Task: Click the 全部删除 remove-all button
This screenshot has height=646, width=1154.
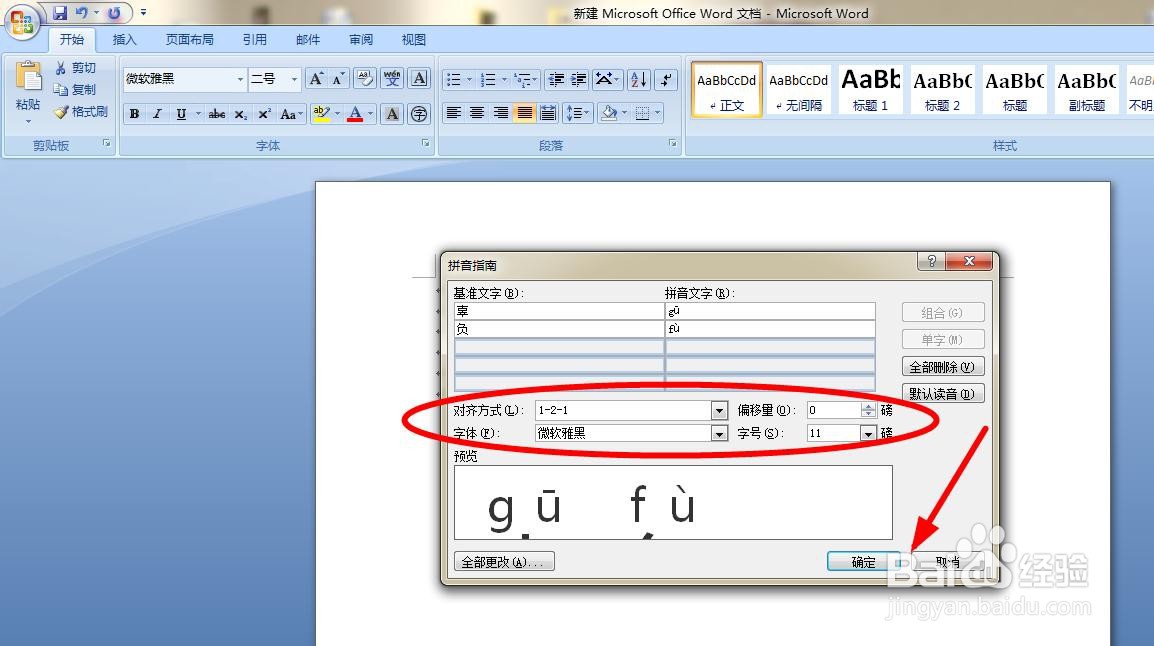Action: click(x=942, y=366)
